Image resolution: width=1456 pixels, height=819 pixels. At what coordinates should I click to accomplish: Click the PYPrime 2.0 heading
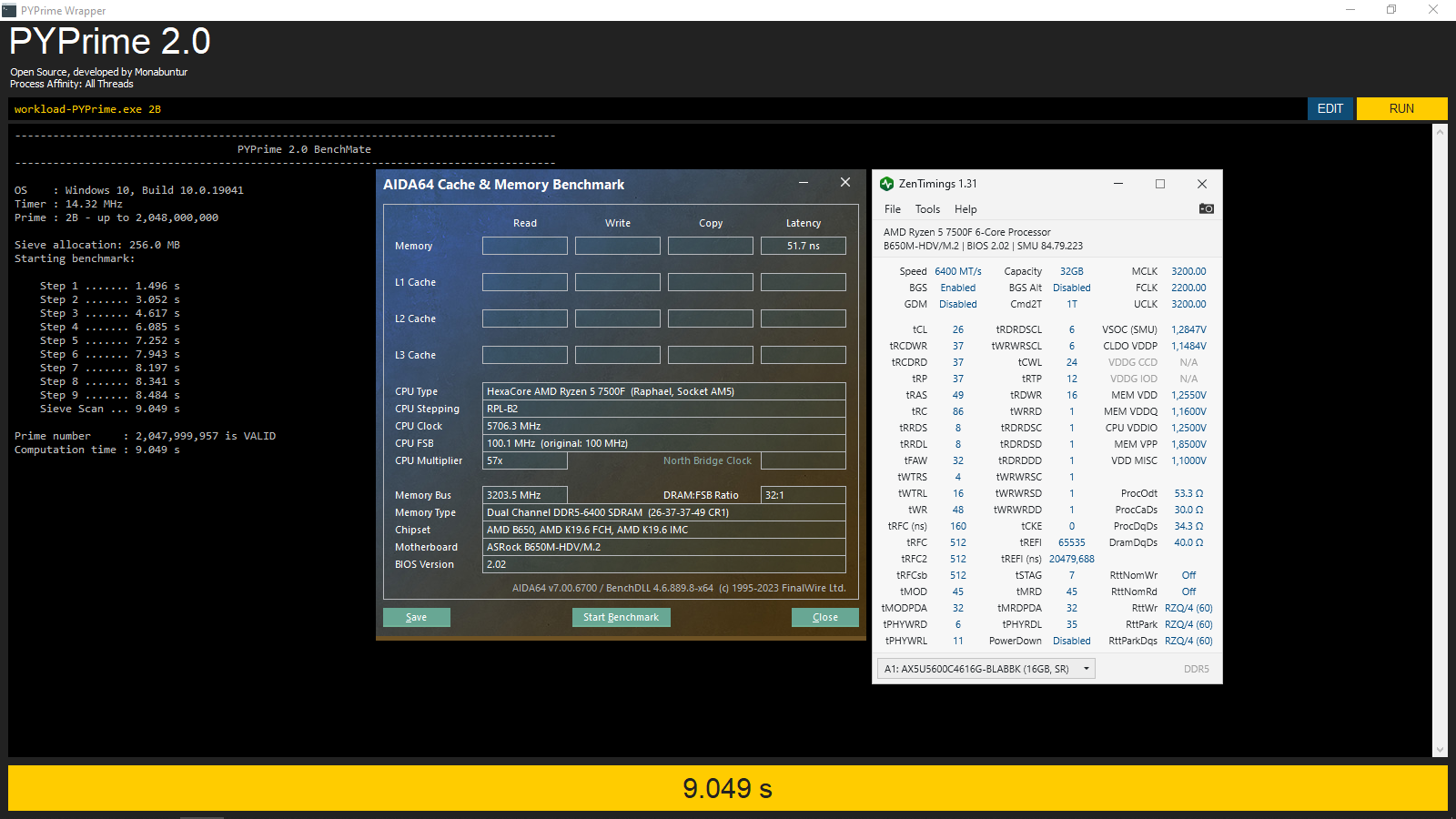110,42
